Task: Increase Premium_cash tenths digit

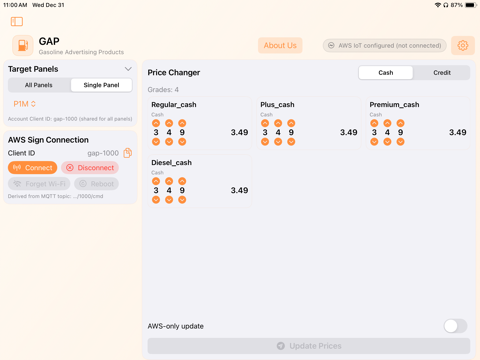Action: click(387, 123)
